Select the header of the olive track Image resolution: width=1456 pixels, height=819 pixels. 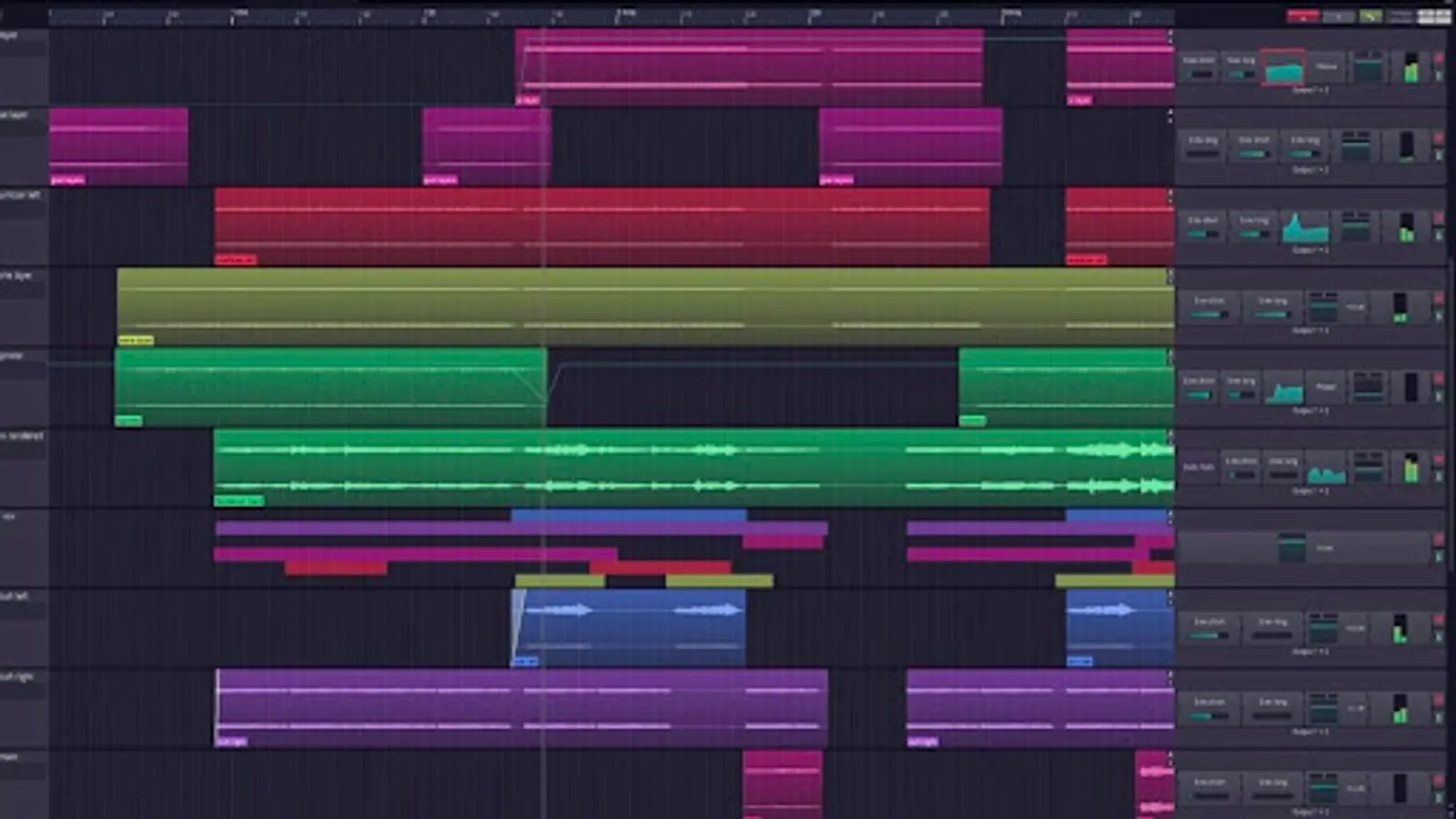click(24, 307)
